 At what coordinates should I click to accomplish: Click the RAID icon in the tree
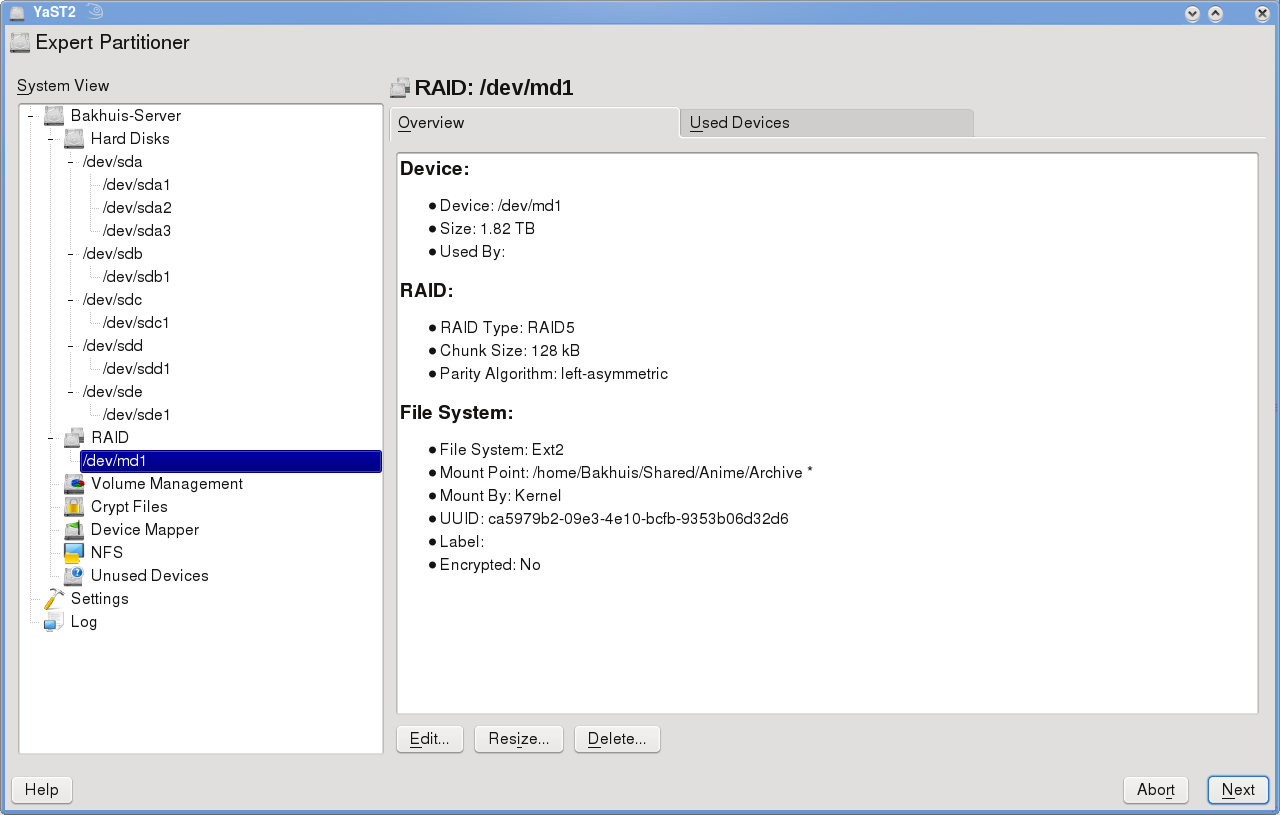tap(74, 438)
